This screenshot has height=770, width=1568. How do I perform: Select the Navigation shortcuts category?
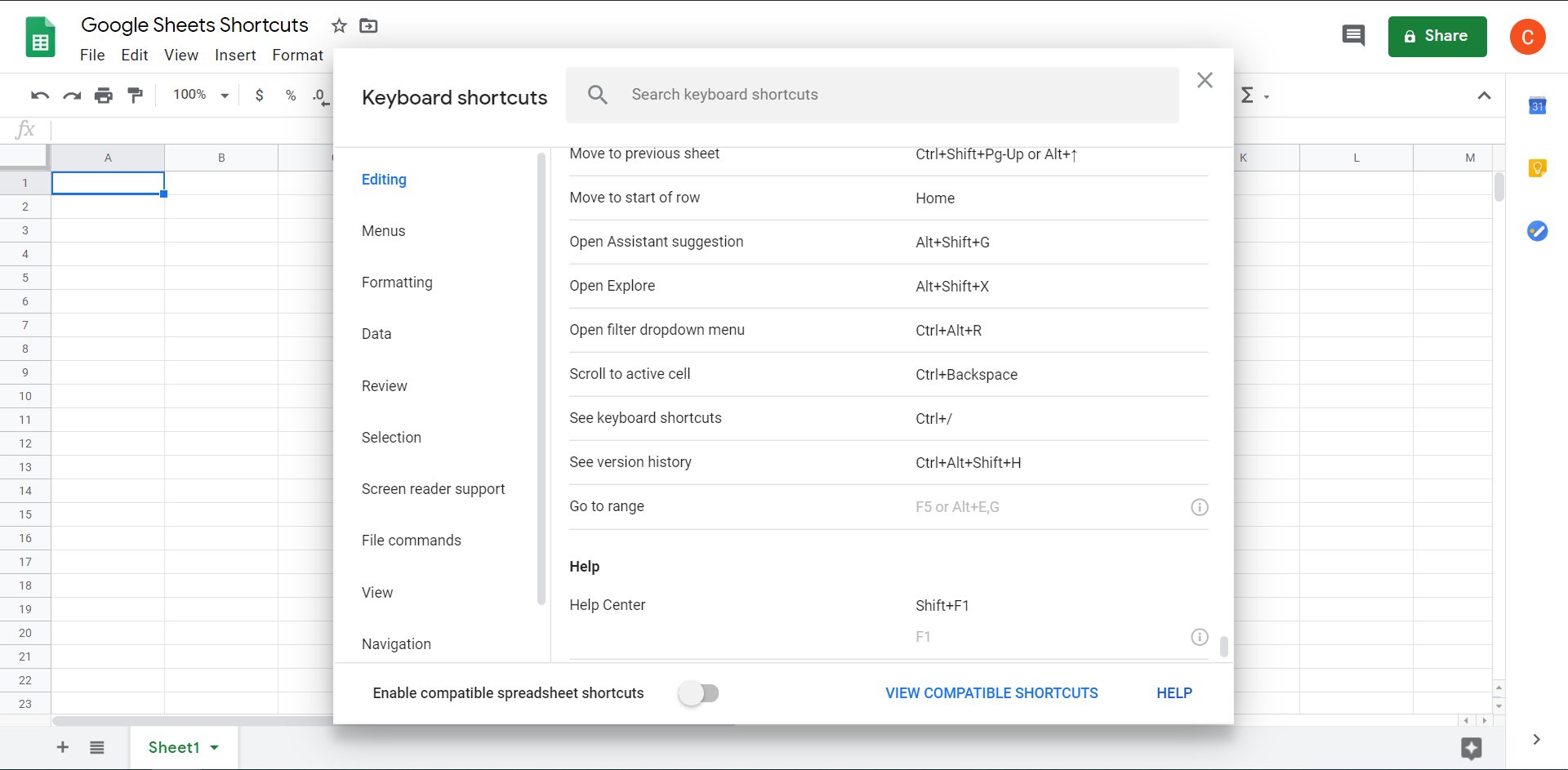[396, 644]
